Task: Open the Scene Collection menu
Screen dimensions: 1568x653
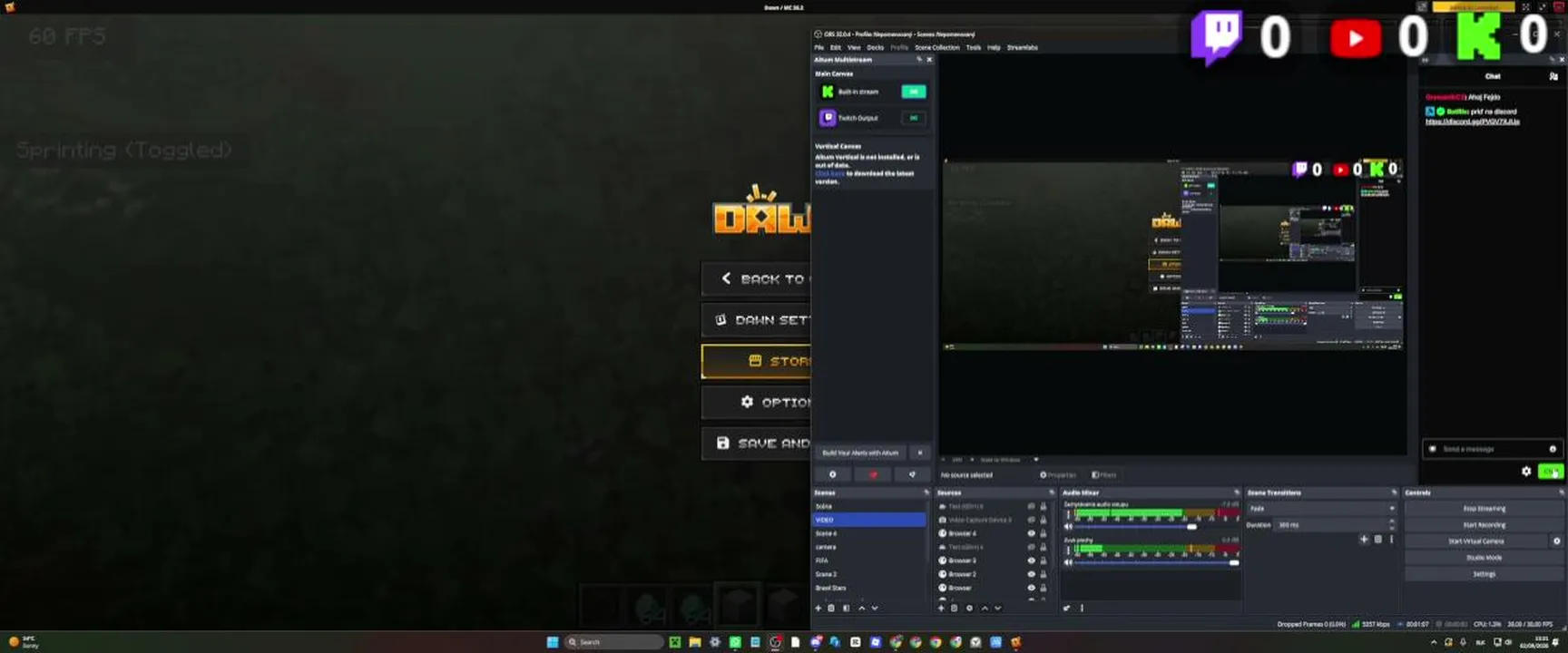Action: tap(936, 47)
